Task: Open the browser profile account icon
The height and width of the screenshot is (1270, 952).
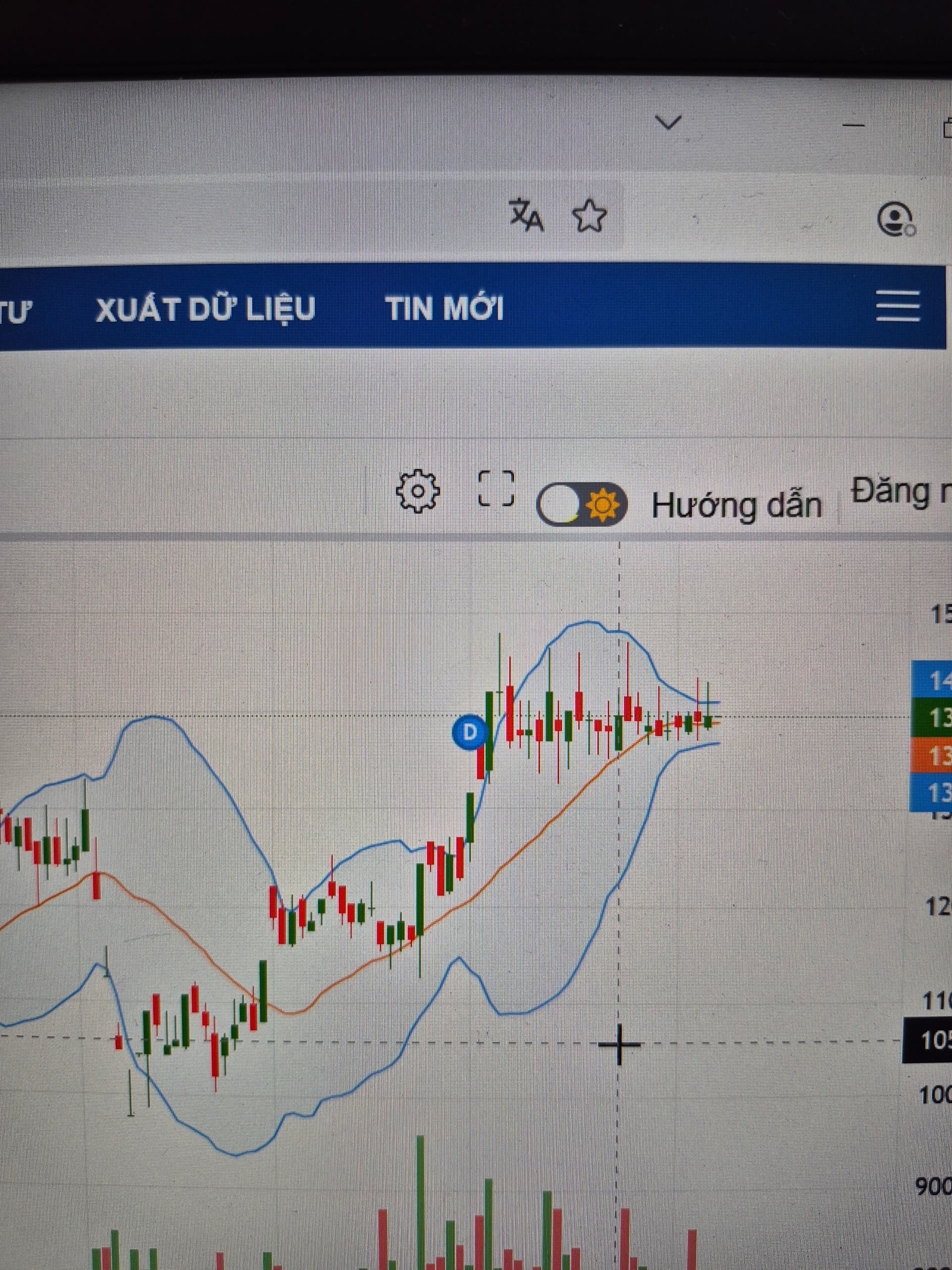Action: click(896, 219)
